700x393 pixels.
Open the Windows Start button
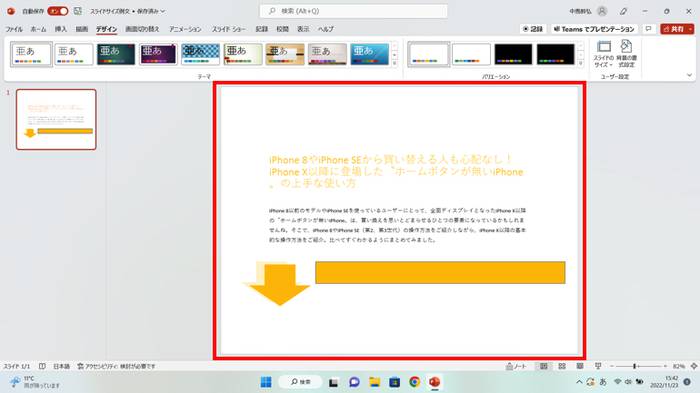266,382
